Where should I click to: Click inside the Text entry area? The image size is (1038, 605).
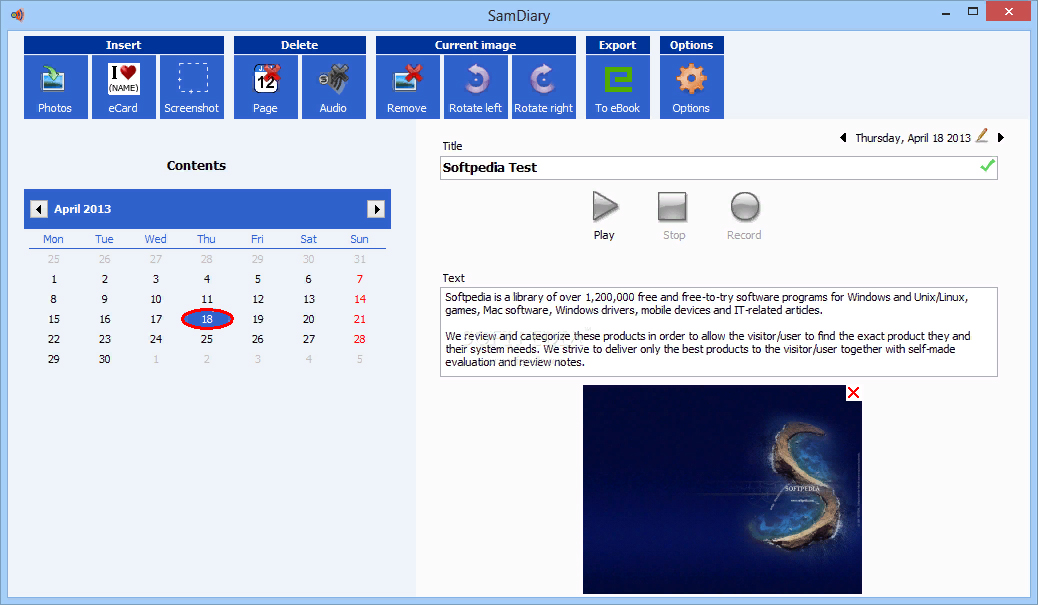(719, 332)
